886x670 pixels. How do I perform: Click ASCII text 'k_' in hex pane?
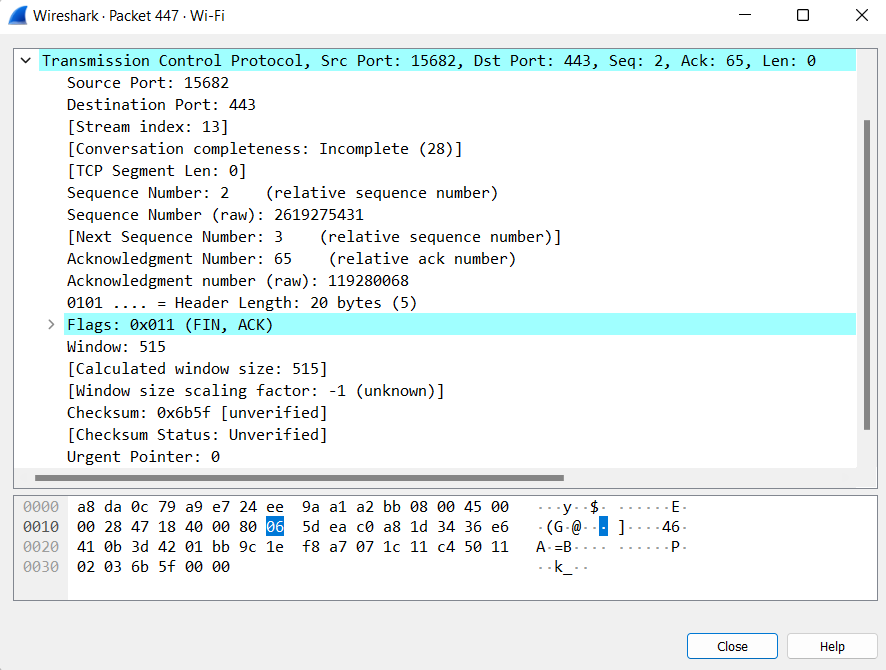coord(563,567)
